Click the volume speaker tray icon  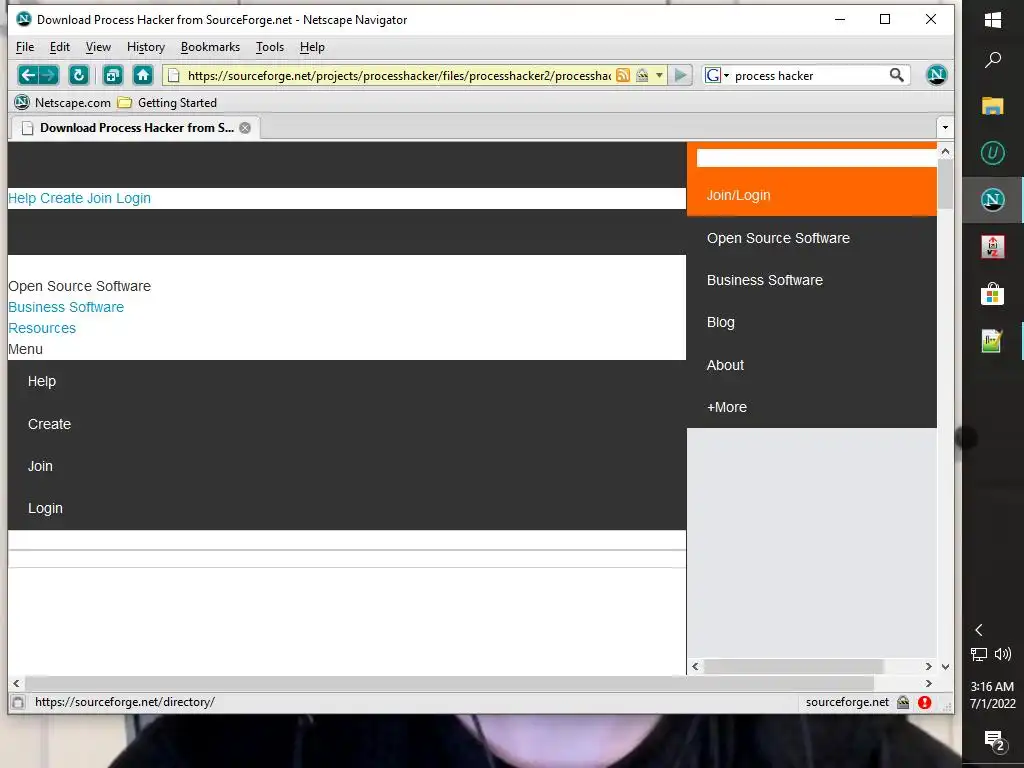(1002, 654)
